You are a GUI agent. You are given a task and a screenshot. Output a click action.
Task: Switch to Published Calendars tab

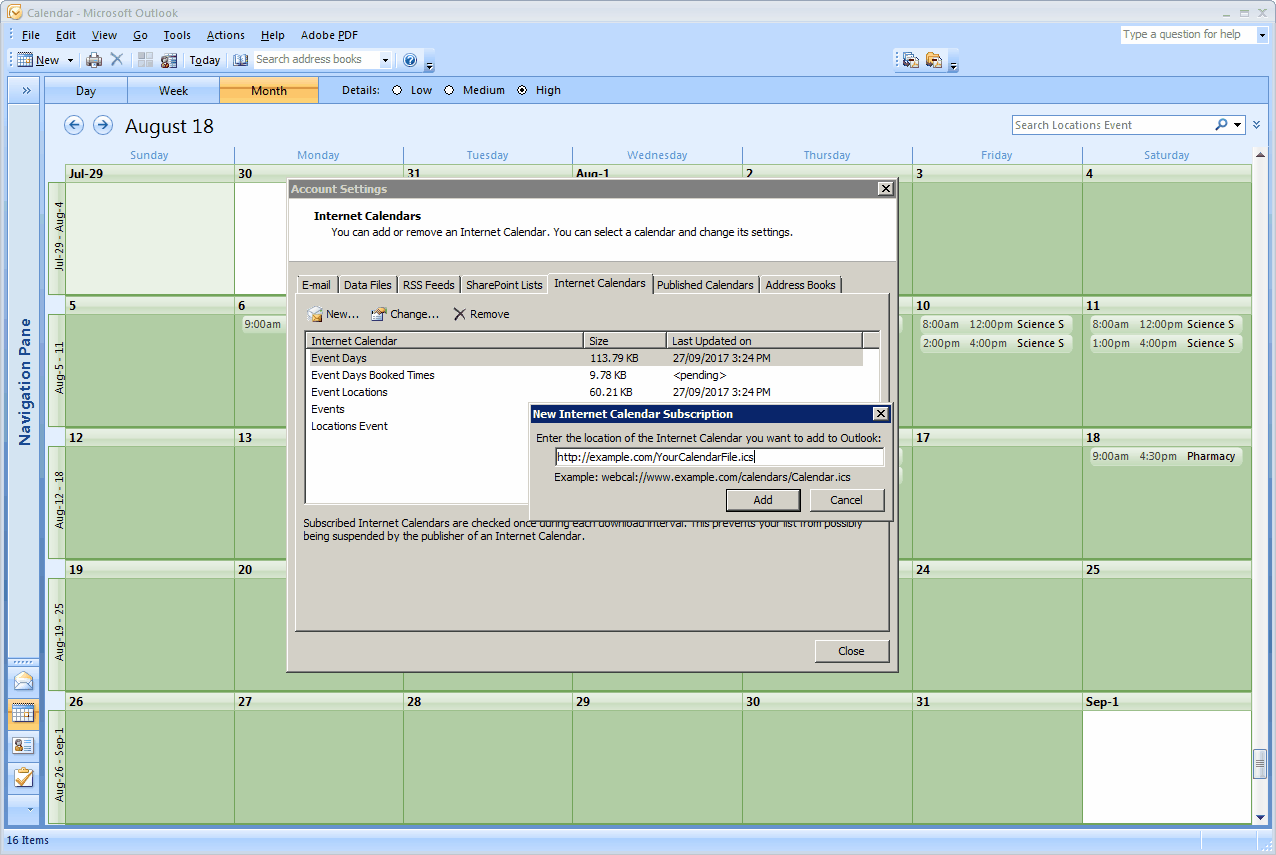coord(705,285)
